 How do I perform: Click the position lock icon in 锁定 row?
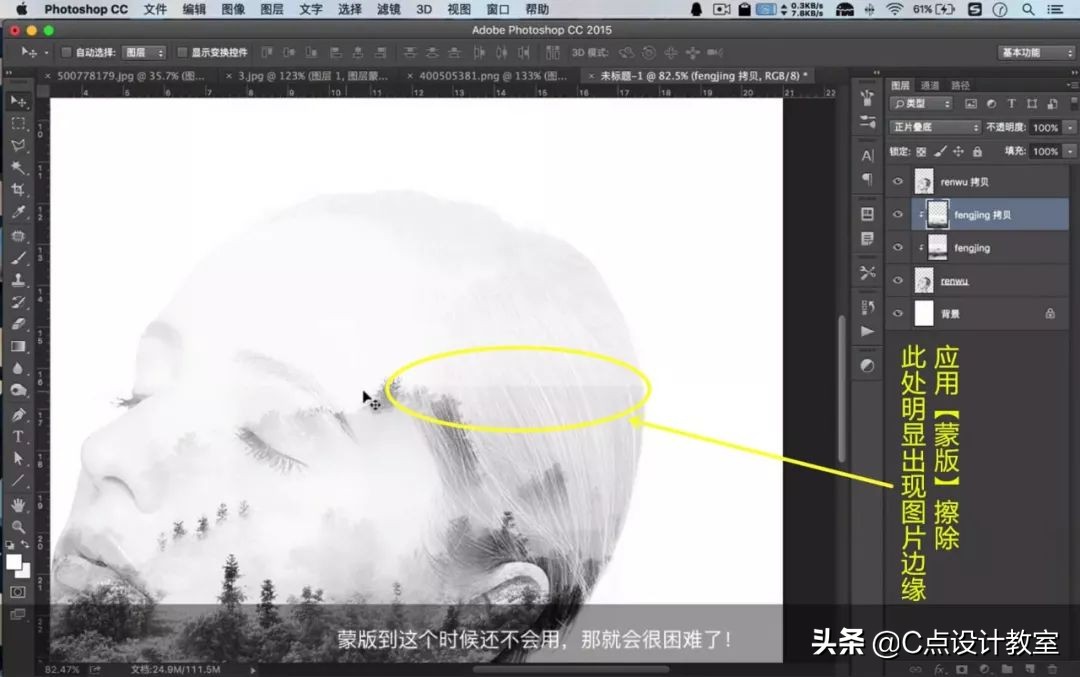958,152
